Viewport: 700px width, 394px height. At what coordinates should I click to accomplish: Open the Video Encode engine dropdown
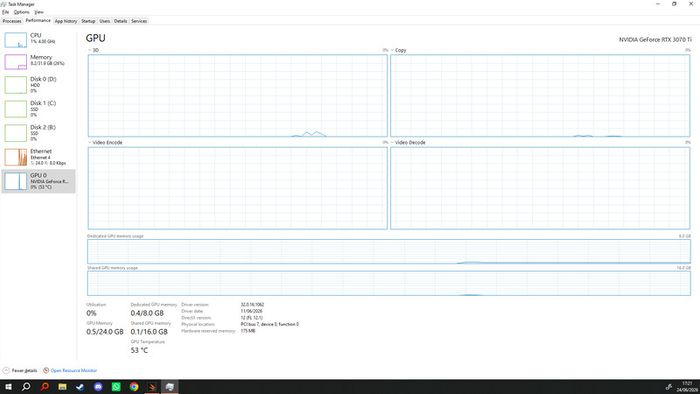105,142
